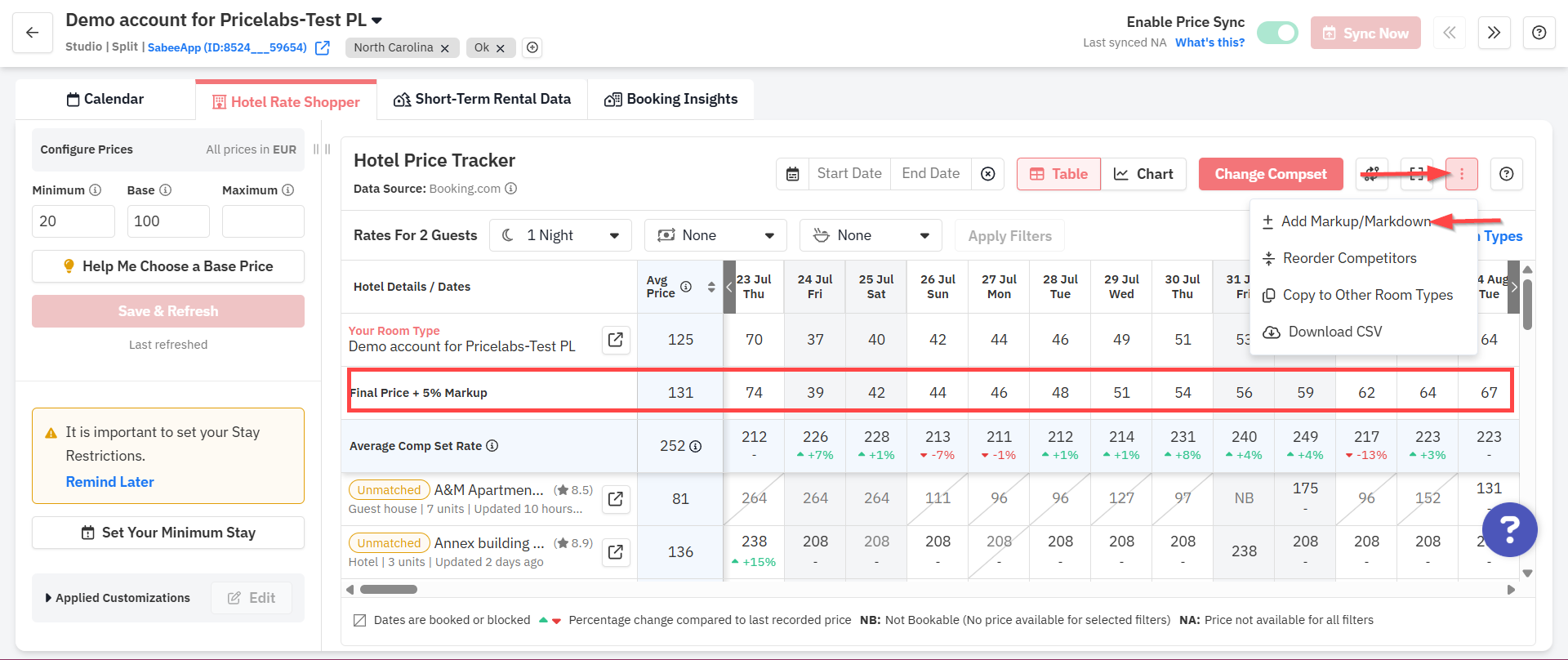Clear the date range with X icon
Viewport: 1568px width, 660px height.
click(x=988, y=174)
